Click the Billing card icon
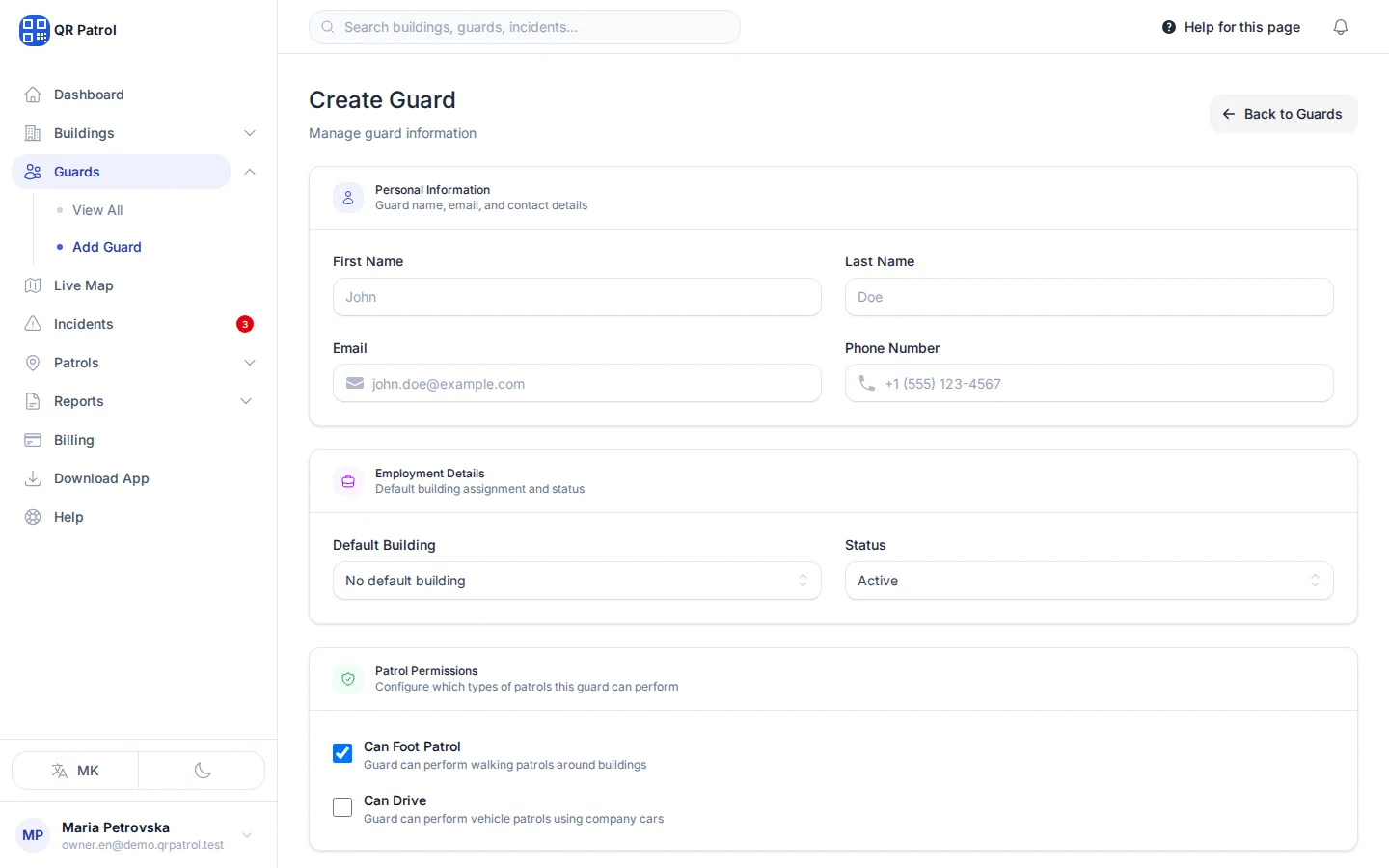 coord(33,440)
